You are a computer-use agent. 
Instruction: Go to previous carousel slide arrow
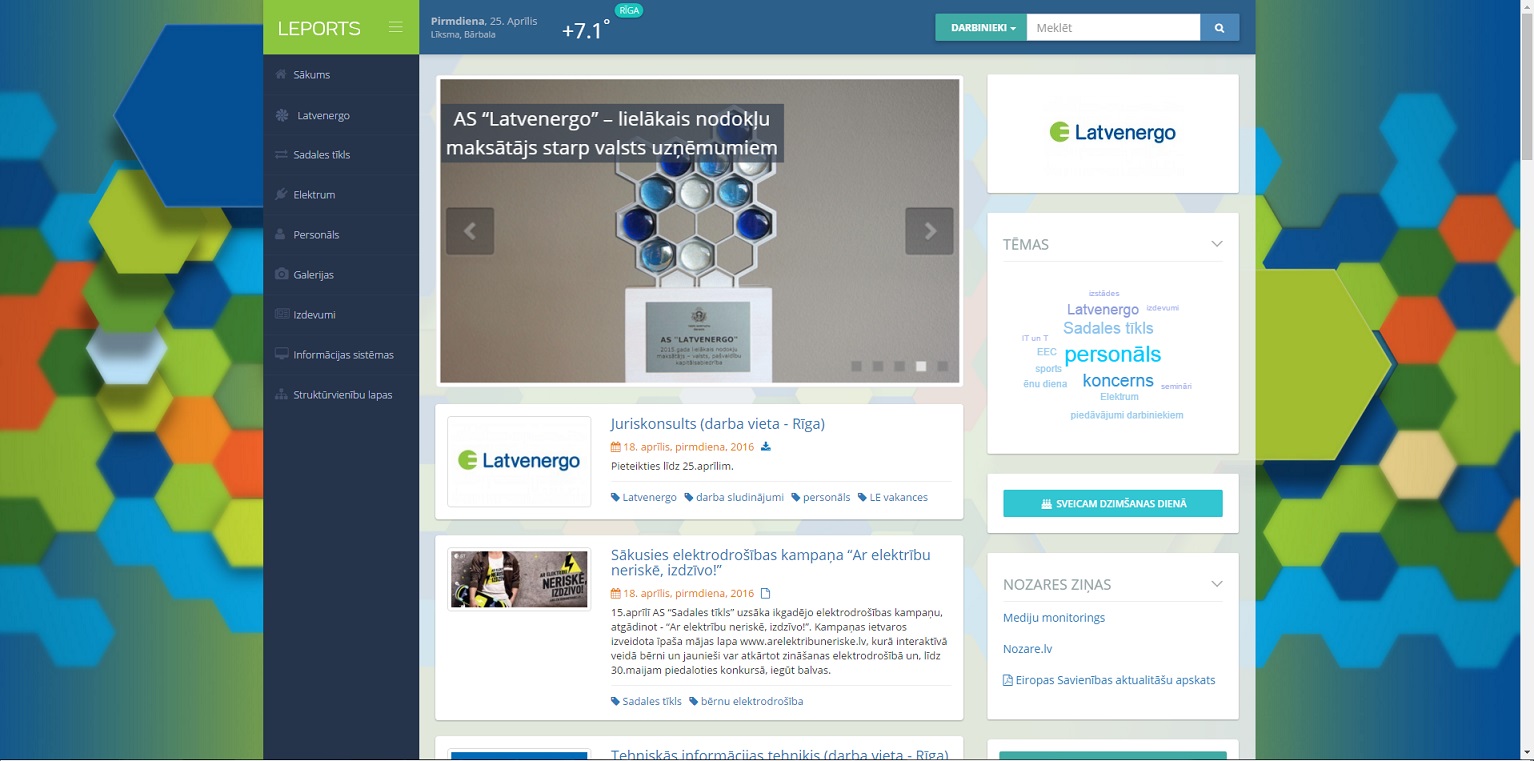pyautogui.click(x=470, y=231)
